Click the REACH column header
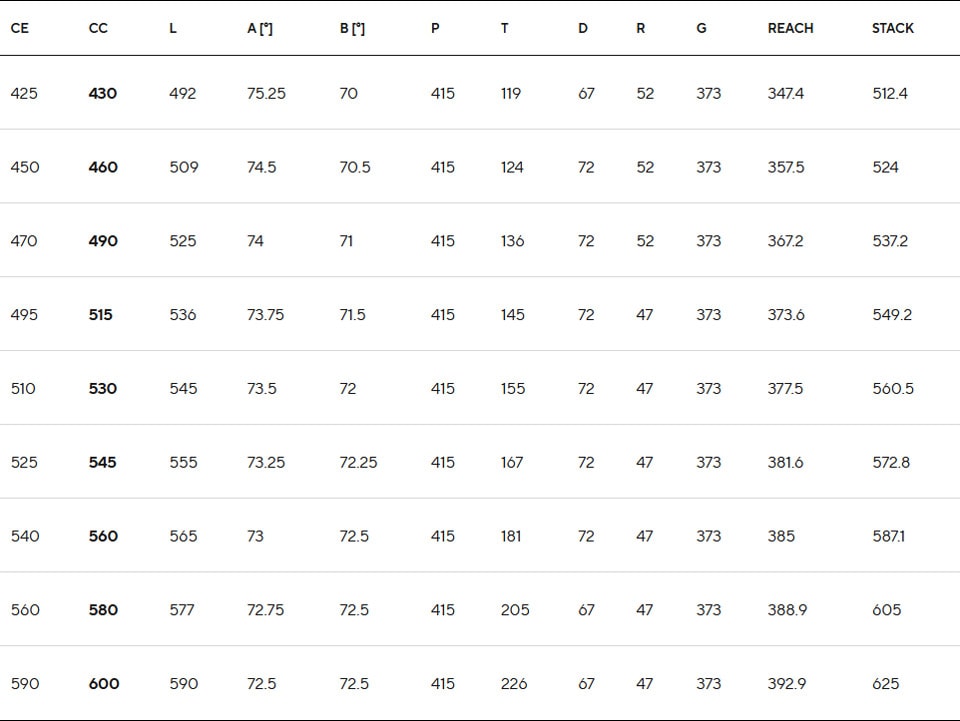960x721 pixels. [790, 28]
